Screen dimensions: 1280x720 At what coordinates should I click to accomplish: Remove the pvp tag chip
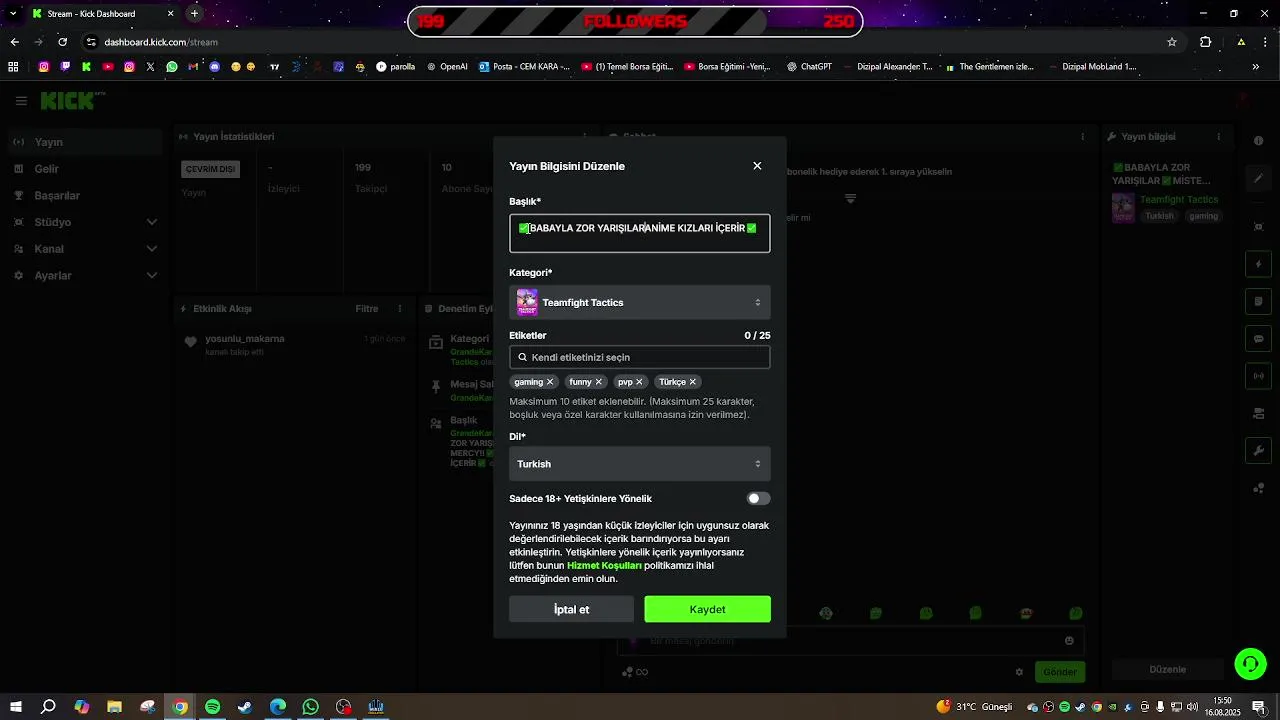tap(640, 382)
